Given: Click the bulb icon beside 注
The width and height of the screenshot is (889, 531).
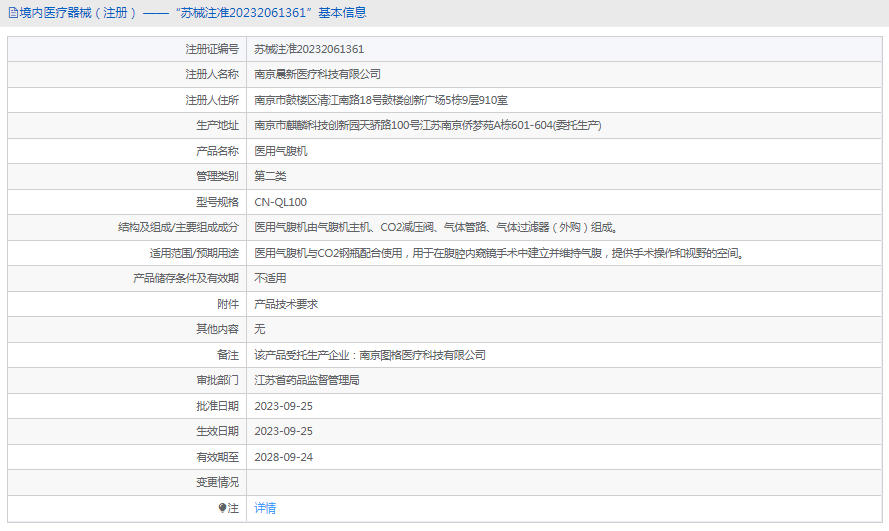Looking at the screenshot, I should coord(222,508).
